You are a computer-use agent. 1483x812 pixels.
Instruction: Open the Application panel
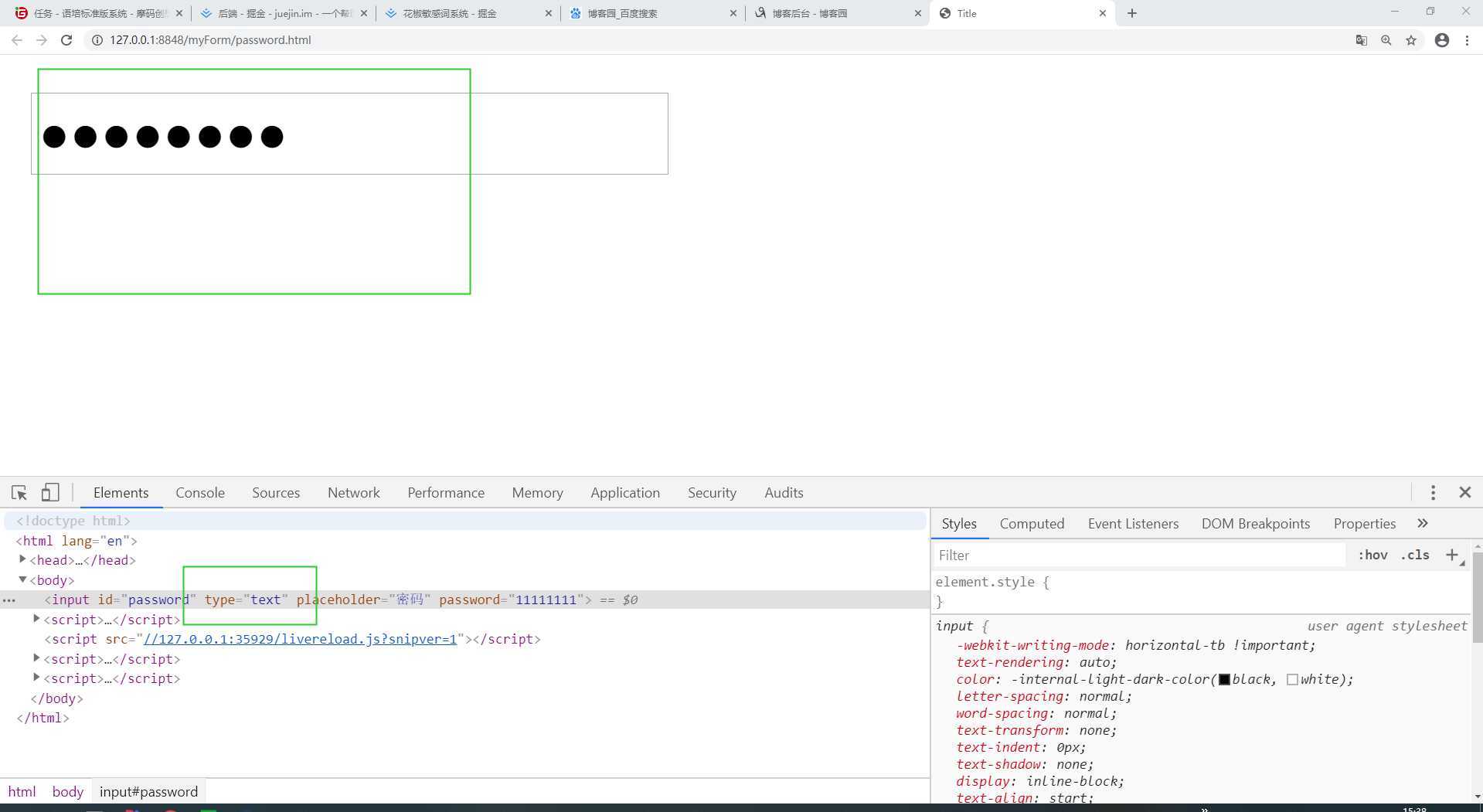click(625, 493)
